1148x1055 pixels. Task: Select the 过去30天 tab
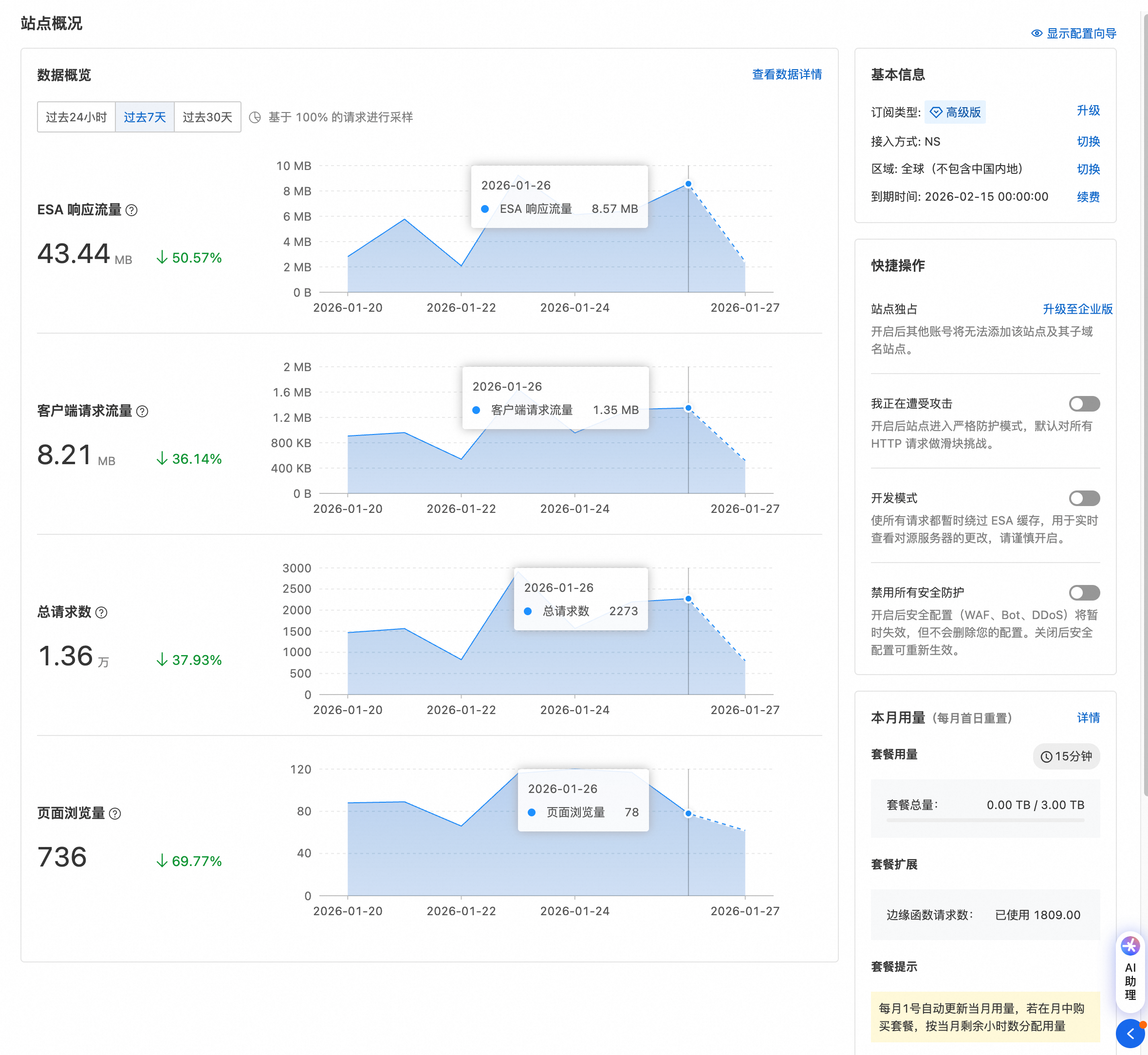pyautogui.click(x=207, y=117)
